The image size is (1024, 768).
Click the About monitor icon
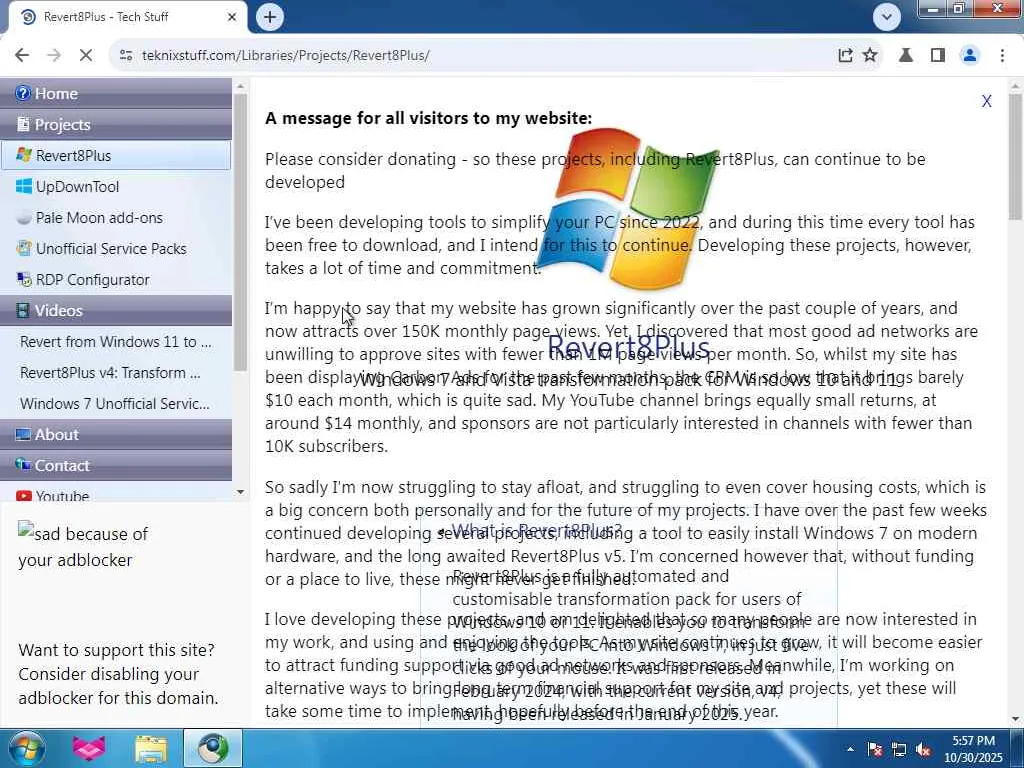tap(23, 434)
